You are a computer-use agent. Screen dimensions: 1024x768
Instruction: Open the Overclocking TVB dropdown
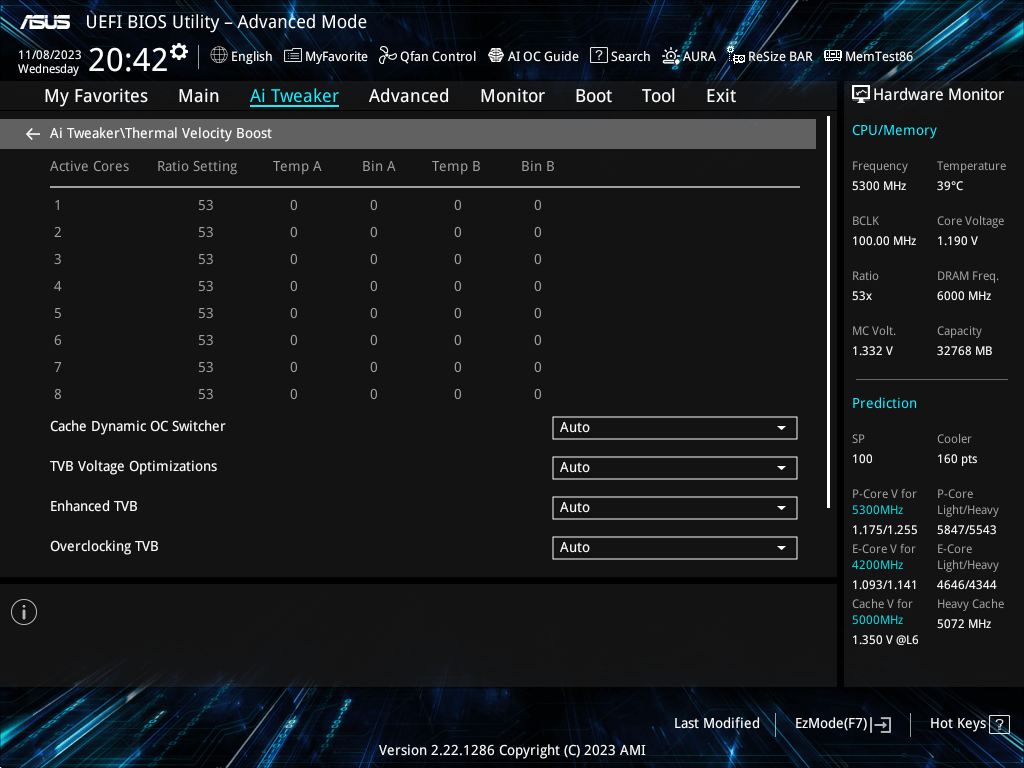coord(675,547)
